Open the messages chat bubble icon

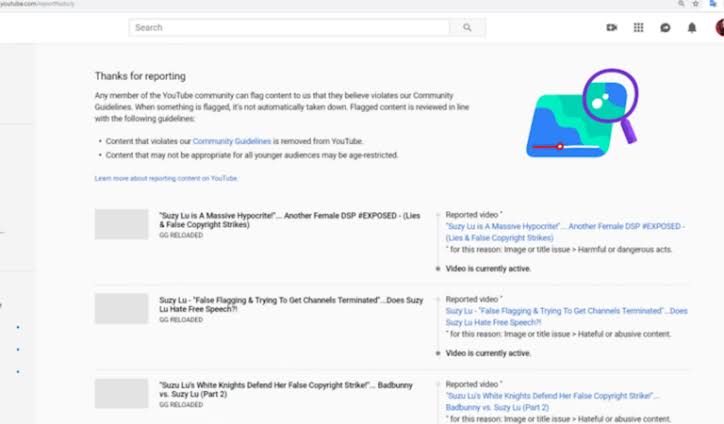click(x=665, y=28)
